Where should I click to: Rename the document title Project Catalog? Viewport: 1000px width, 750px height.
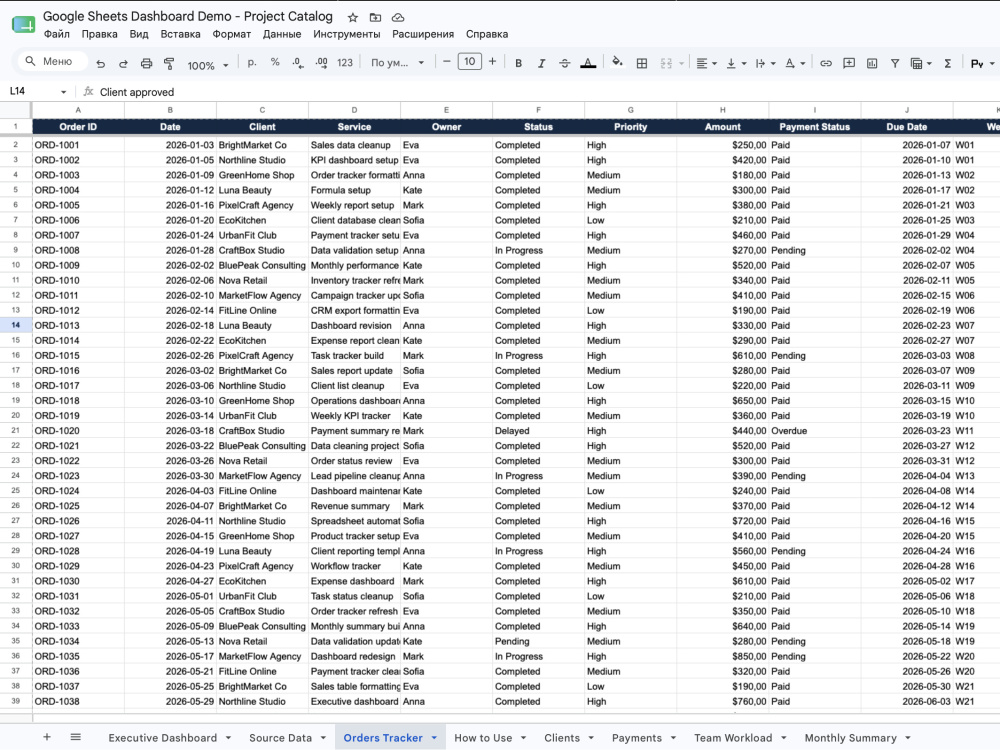tap(188, 17)
